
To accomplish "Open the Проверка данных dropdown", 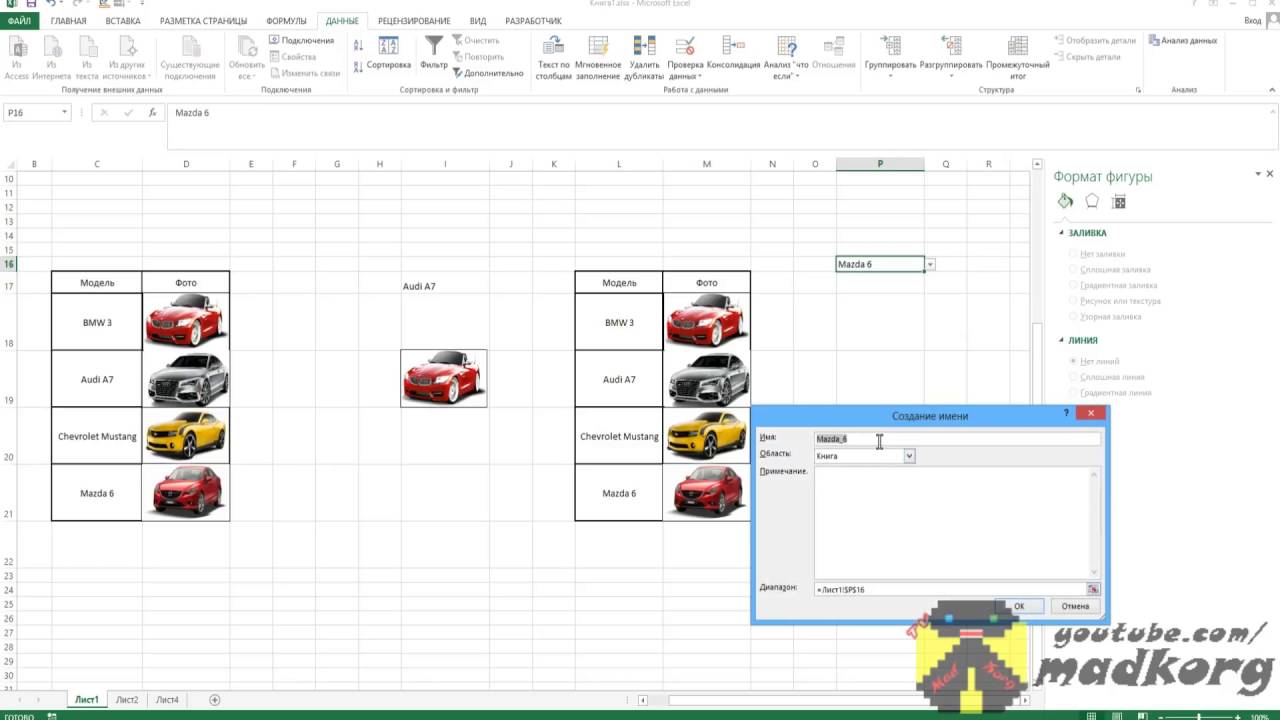I will (685, 58).
